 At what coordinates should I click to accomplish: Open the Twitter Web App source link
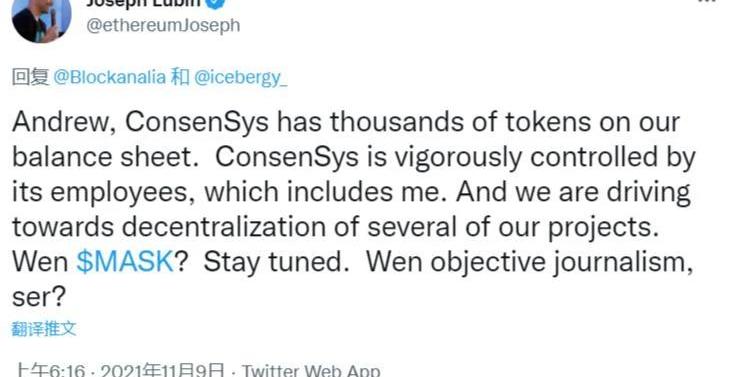coord(311,370)
